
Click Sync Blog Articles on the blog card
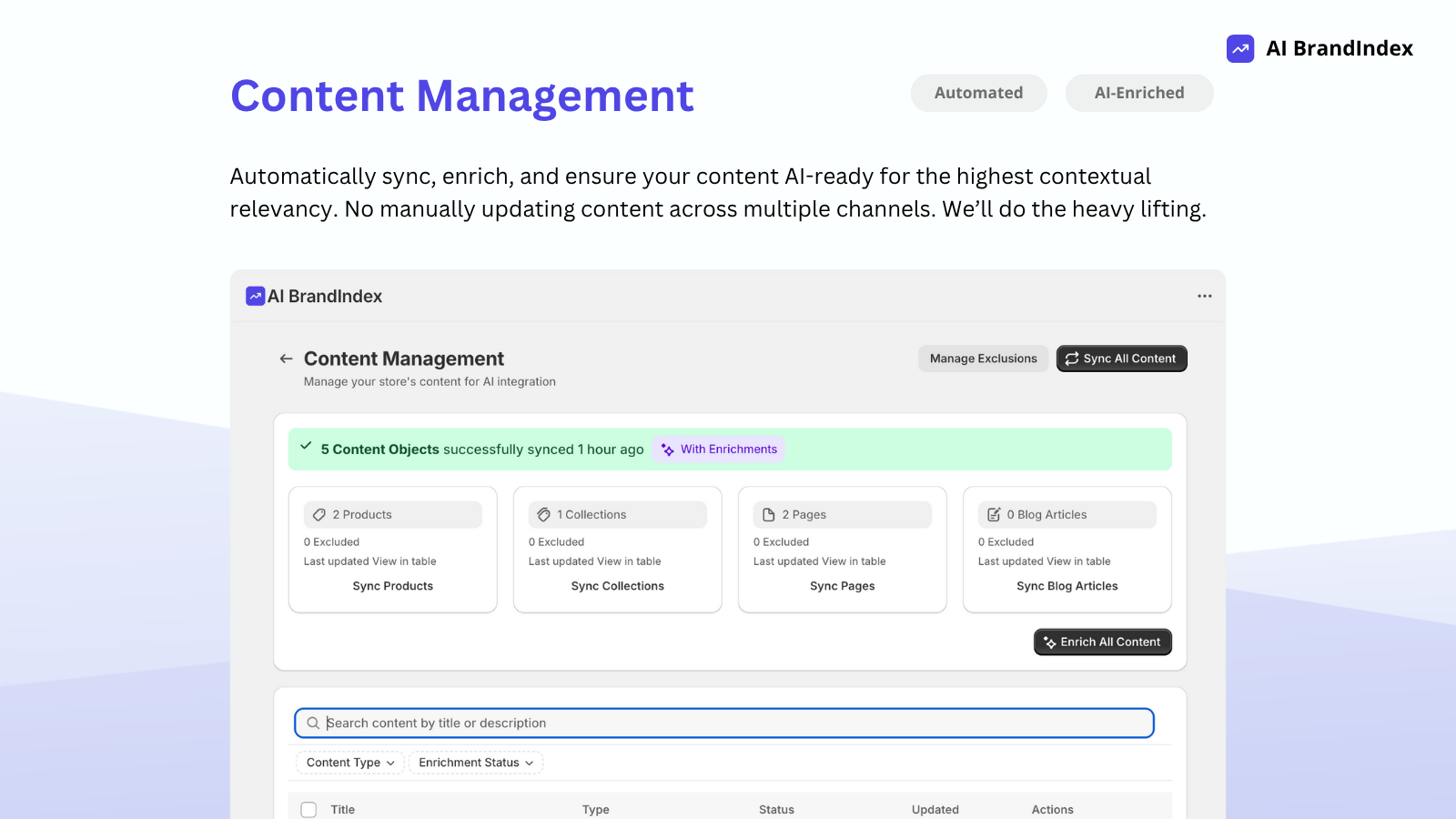point(1067,586)
